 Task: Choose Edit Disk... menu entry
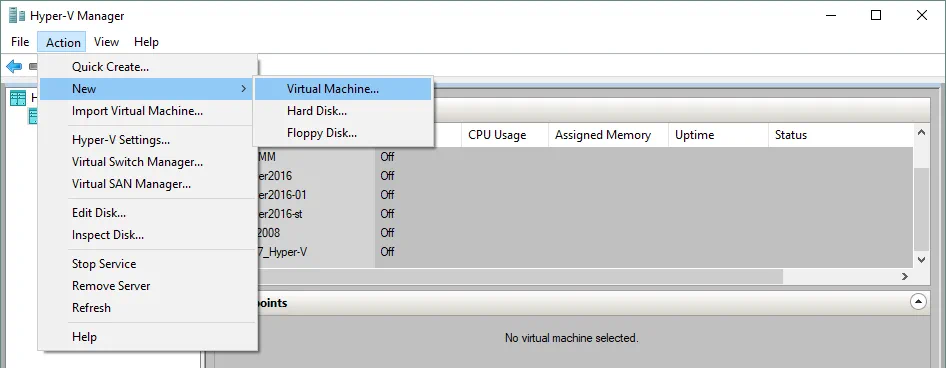click(x=148, y=213)
